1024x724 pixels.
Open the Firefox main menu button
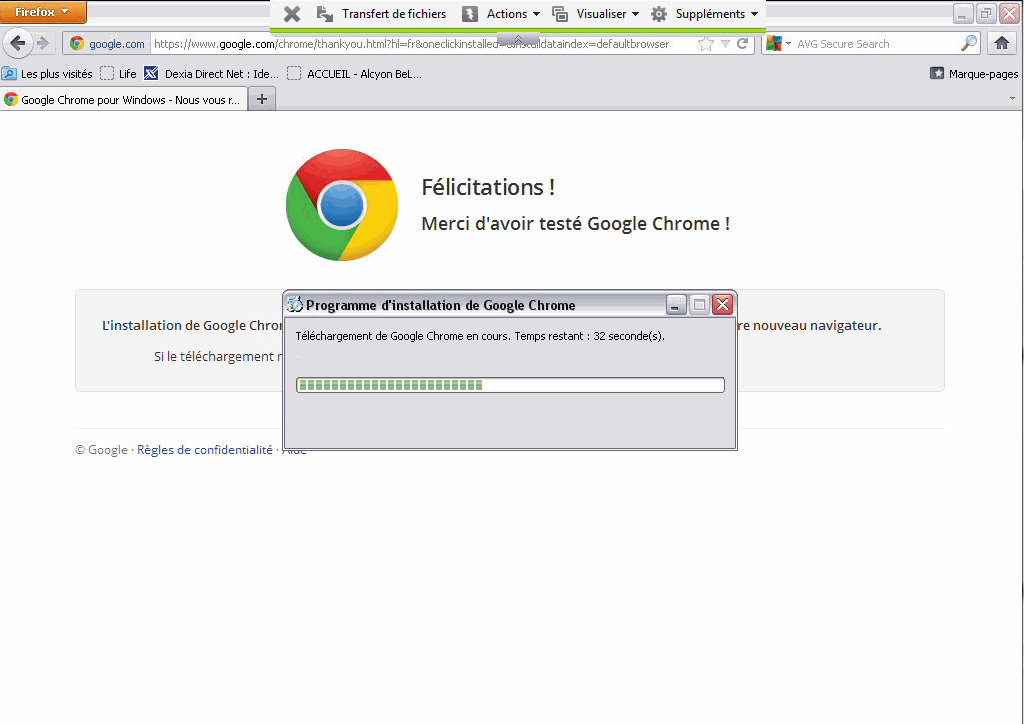click(x=43, y=12)
